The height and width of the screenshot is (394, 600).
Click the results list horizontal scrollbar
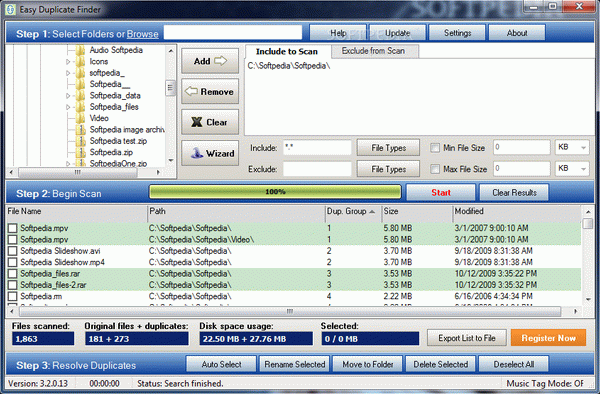pos(289,311)
